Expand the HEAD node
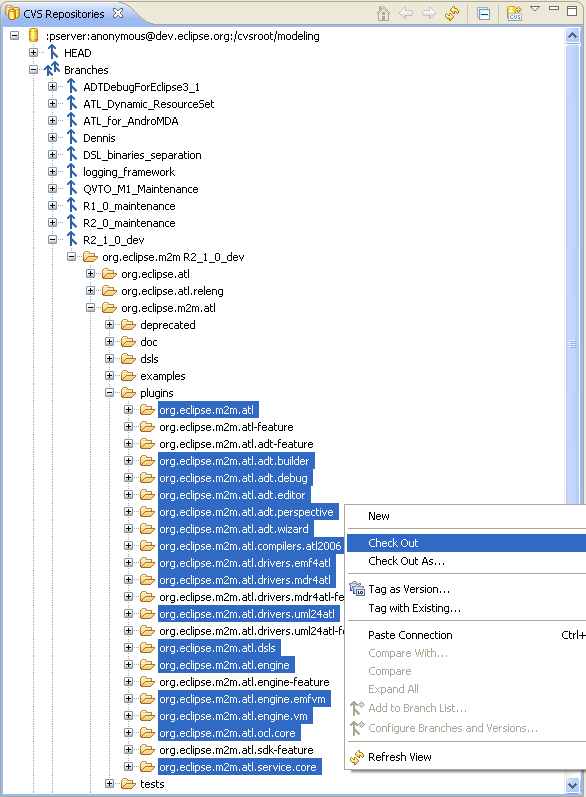 coord(34,52)
